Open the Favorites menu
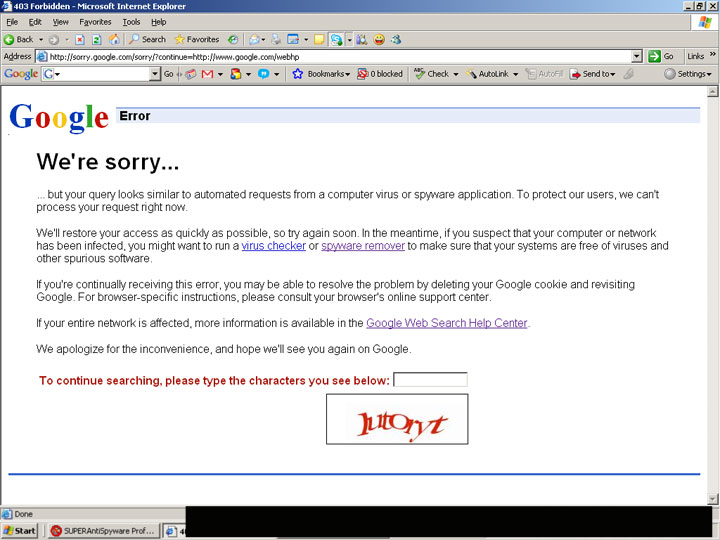The width and height of the screenshot is (720, 540). click(x=95, y=22)
